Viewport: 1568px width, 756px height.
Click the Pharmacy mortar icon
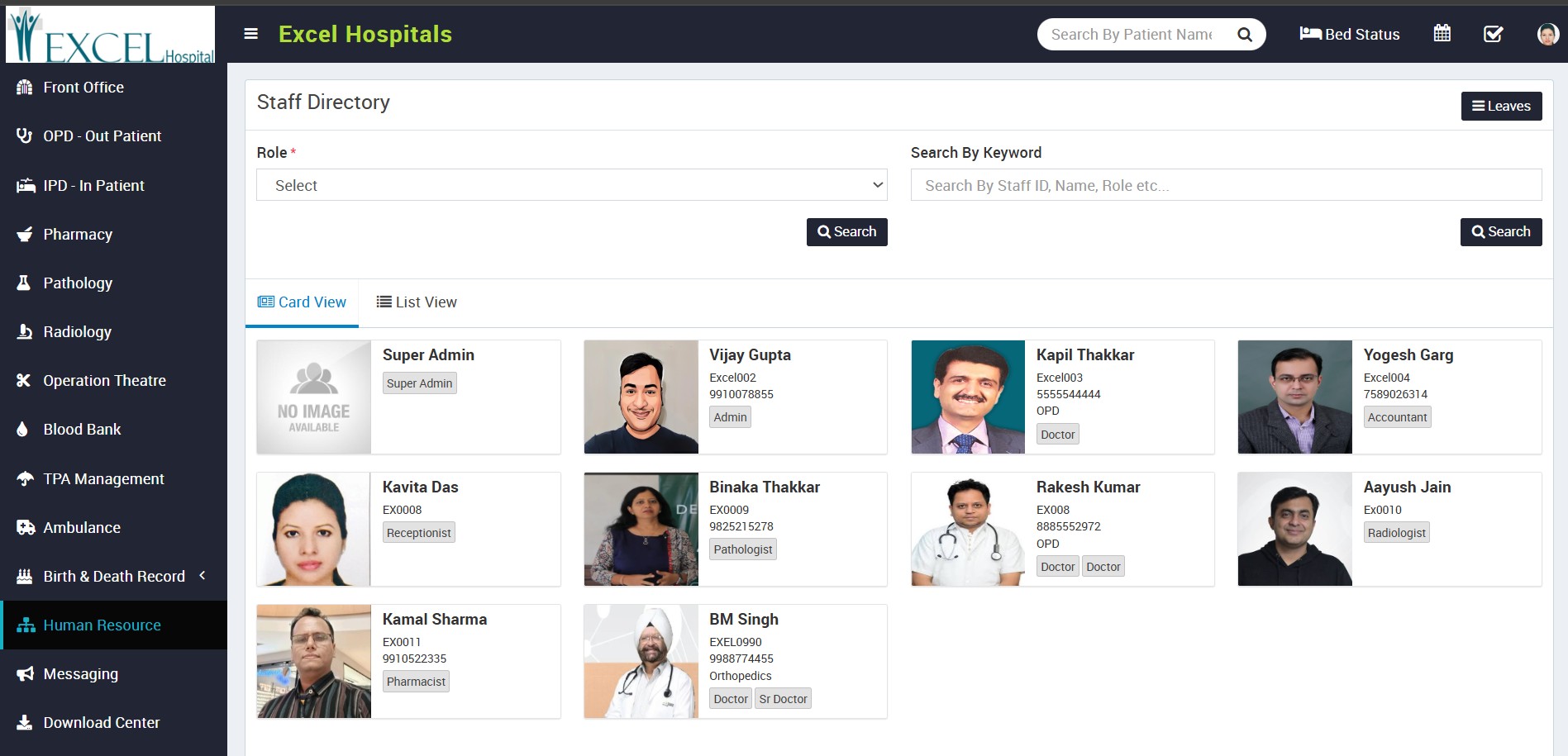(25, 235)
